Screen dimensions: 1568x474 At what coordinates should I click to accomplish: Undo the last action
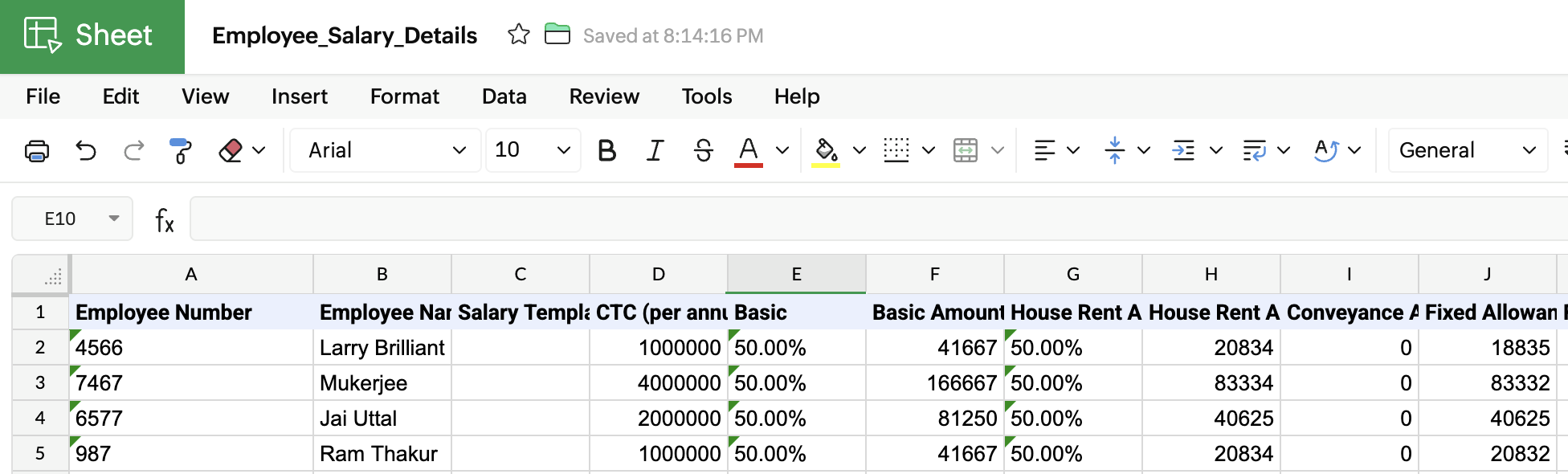[x=85, y=150]
